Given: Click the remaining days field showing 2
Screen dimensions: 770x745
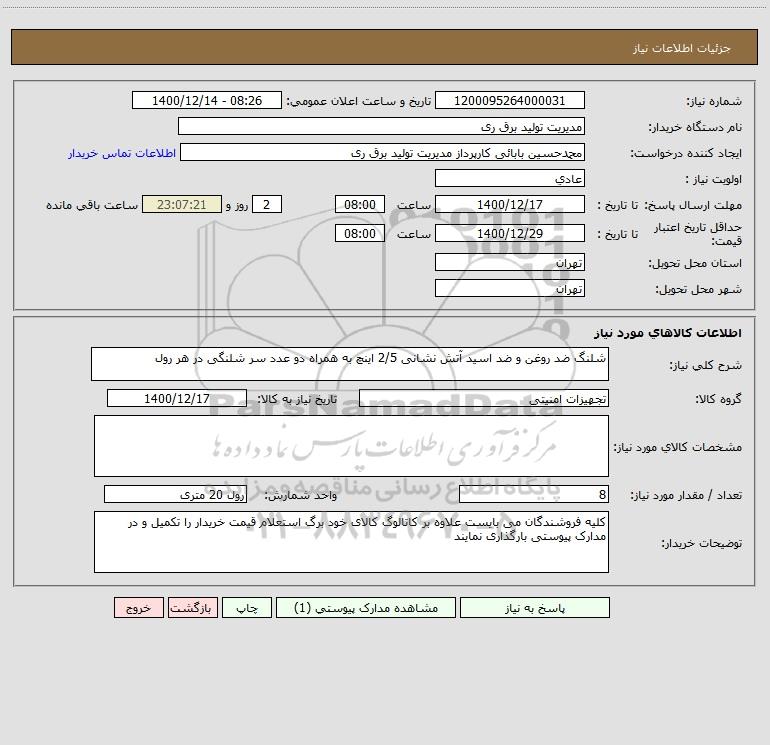Looking at the screenshot, I should [267, 204].
